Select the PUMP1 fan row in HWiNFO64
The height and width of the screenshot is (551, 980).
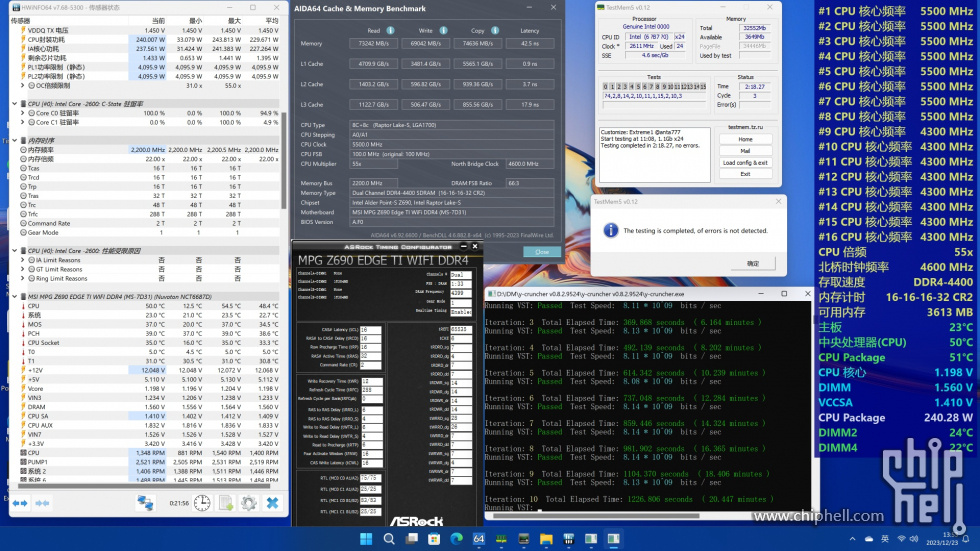(145, 462)
